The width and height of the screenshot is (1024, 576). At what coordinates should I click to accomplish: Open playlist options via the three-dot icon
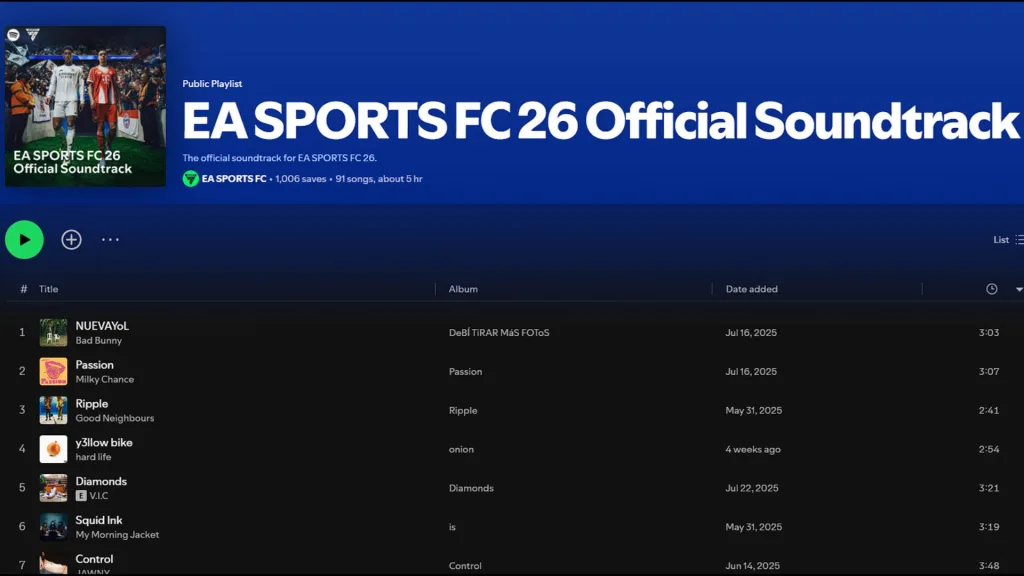pos(110,240)
